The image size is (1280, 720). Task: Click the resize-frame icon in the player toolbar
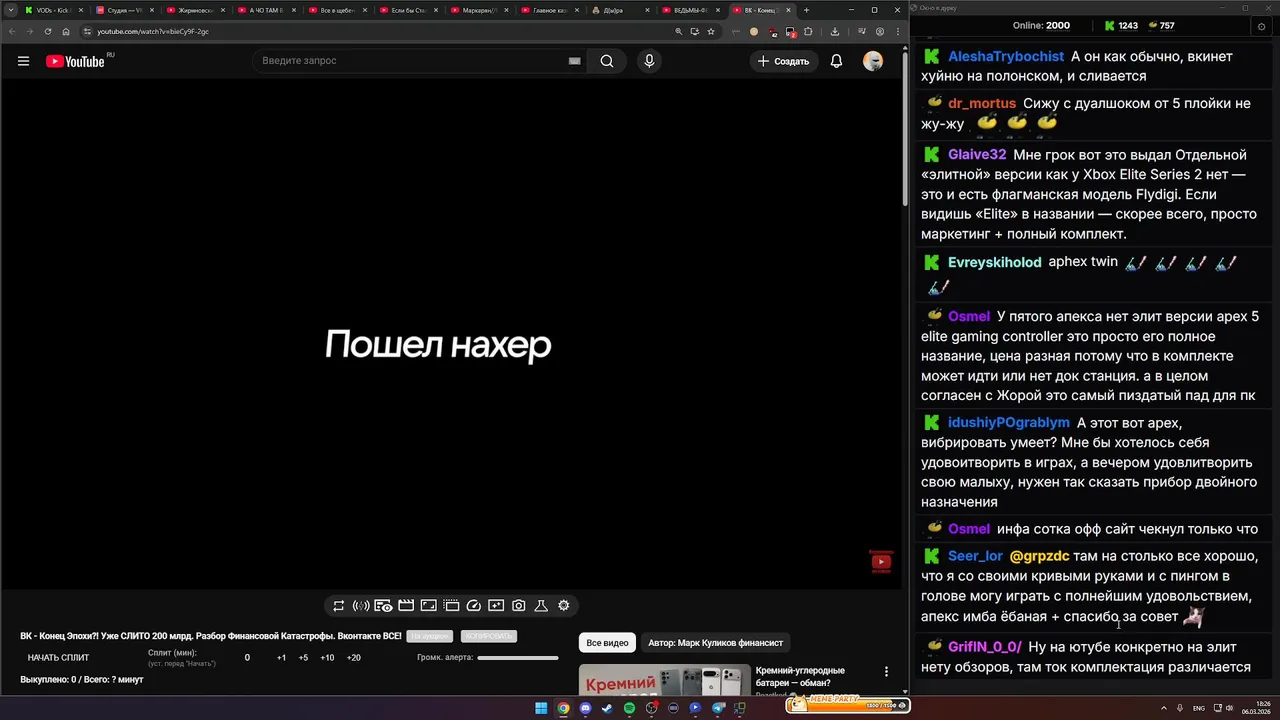point(428,606)
